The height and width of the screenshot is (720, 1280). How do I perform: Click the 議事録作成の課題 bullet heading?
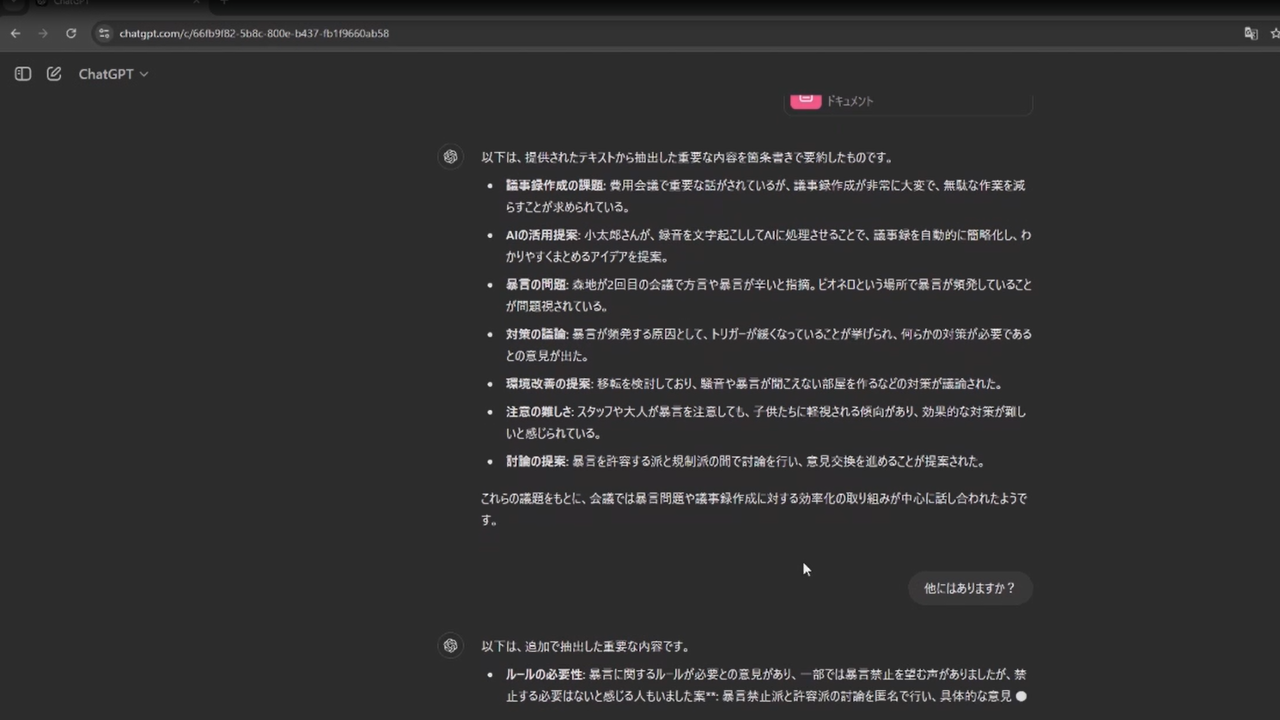(x=555, y=185)
